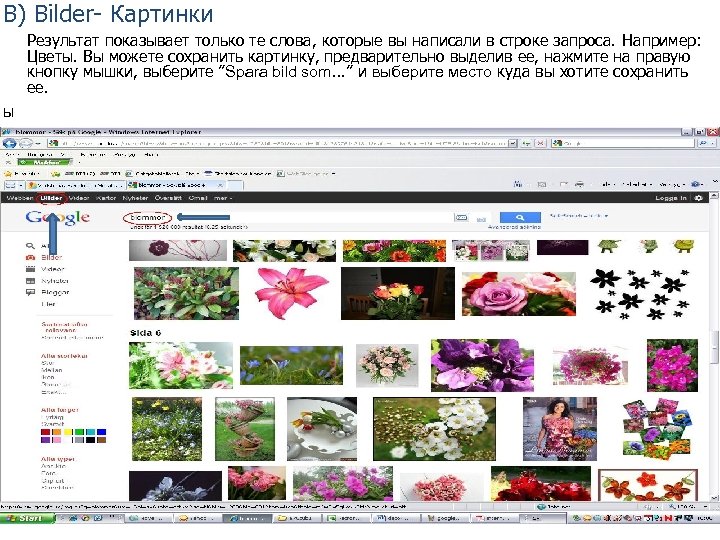Open the quick tabs dropdown arrow
720x540 pixels.
(21, 185)
